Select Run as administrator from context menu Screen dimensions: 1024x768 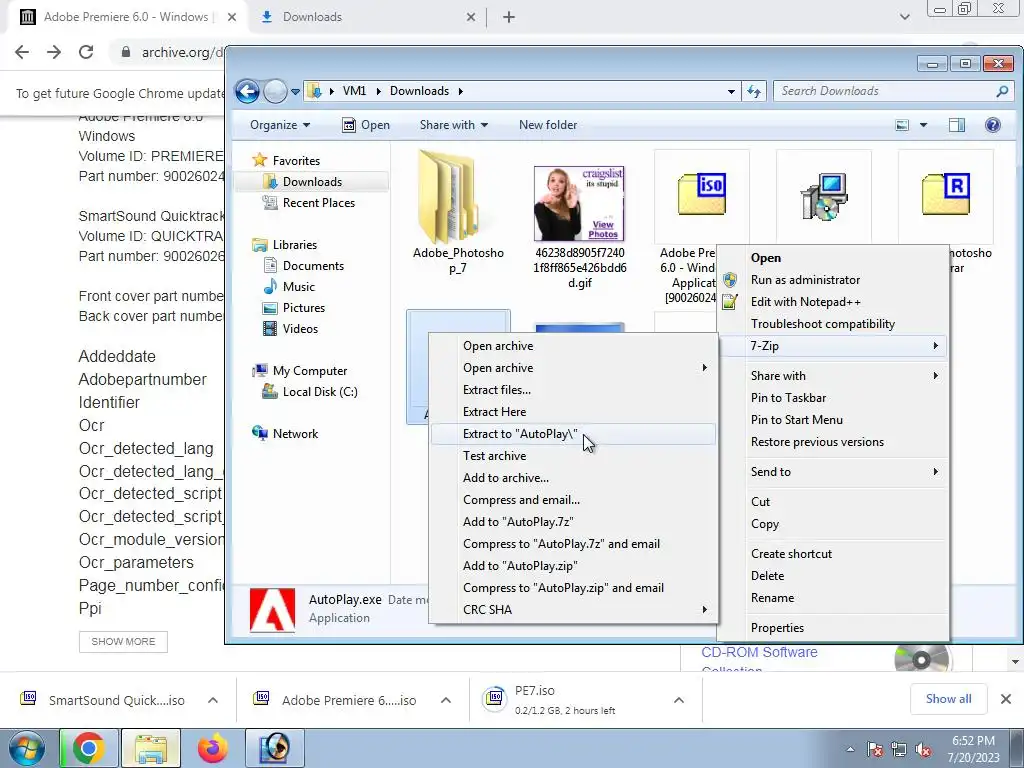pyautogui.click(x=833, y=280)
